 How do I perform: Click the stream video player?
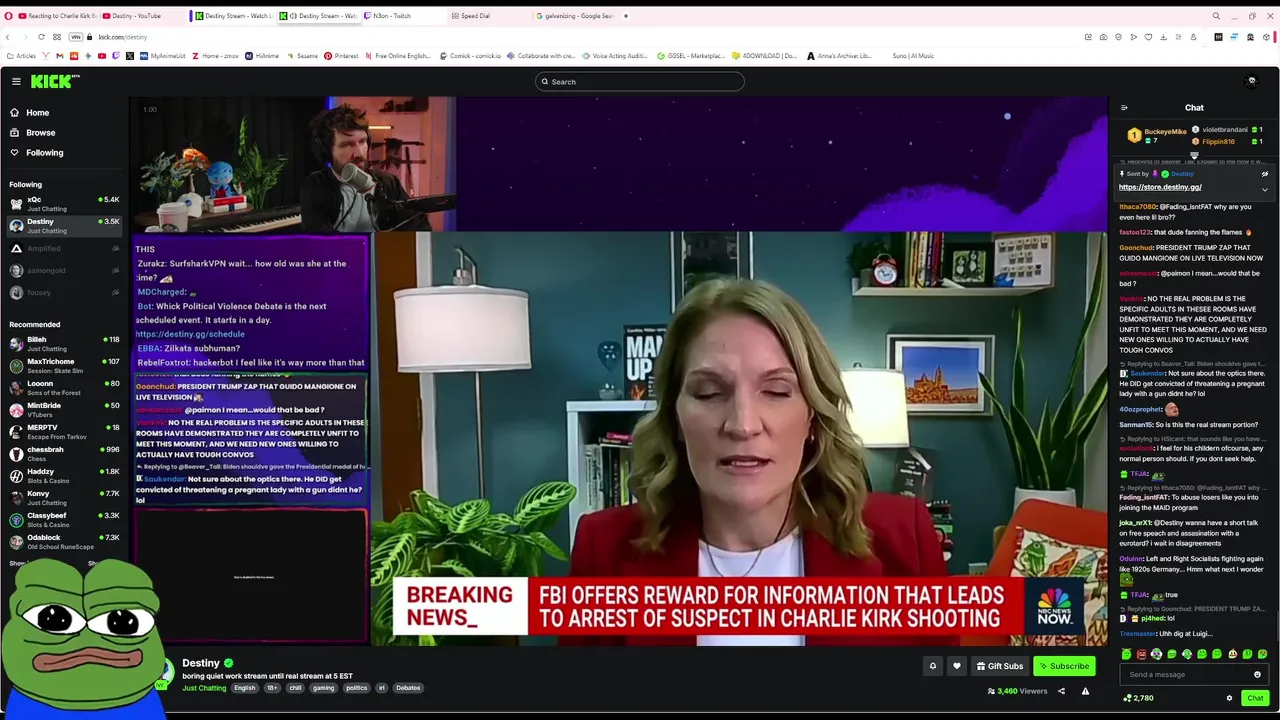(x=619, y=371)
